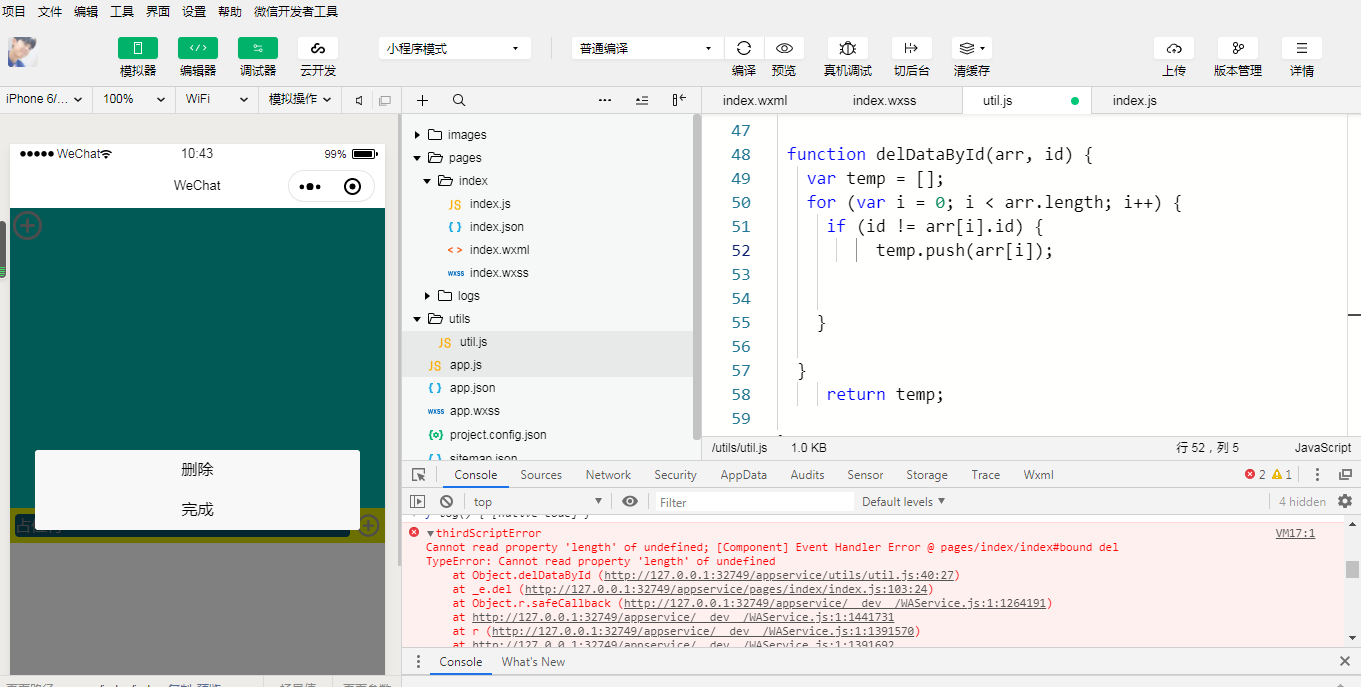Screen dimensions: 1361x687
Task: Click the 切后台 switch background icon
Action: [x=911, y=48]
